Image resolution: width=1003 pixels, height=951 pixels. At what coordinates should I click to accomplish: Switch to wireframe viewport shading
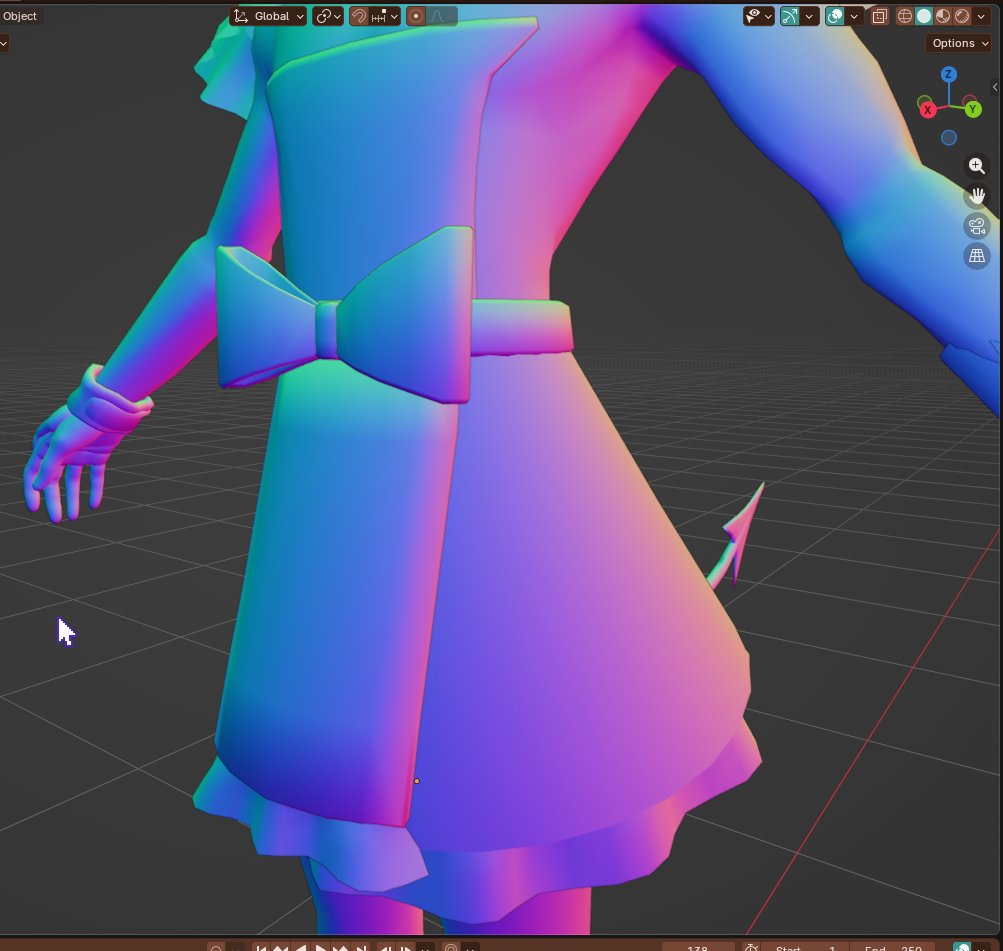pyautogui.click(x=904, y=16)
